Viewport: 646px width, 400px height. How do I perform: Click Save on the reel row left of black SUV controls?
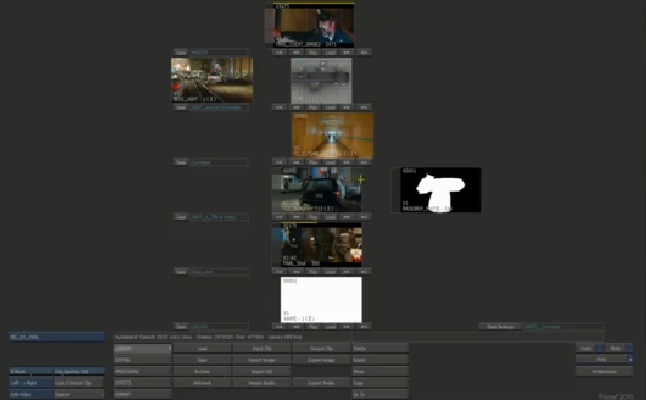(x=181, y=217)
